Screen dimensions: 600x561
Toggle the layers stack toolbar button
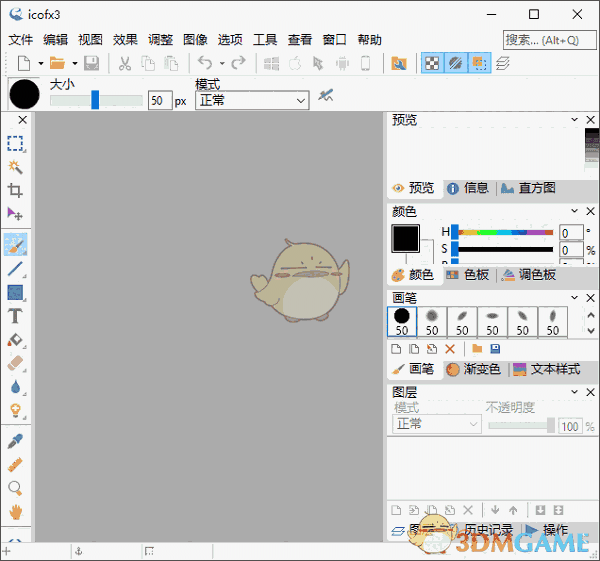coord(503,63)
